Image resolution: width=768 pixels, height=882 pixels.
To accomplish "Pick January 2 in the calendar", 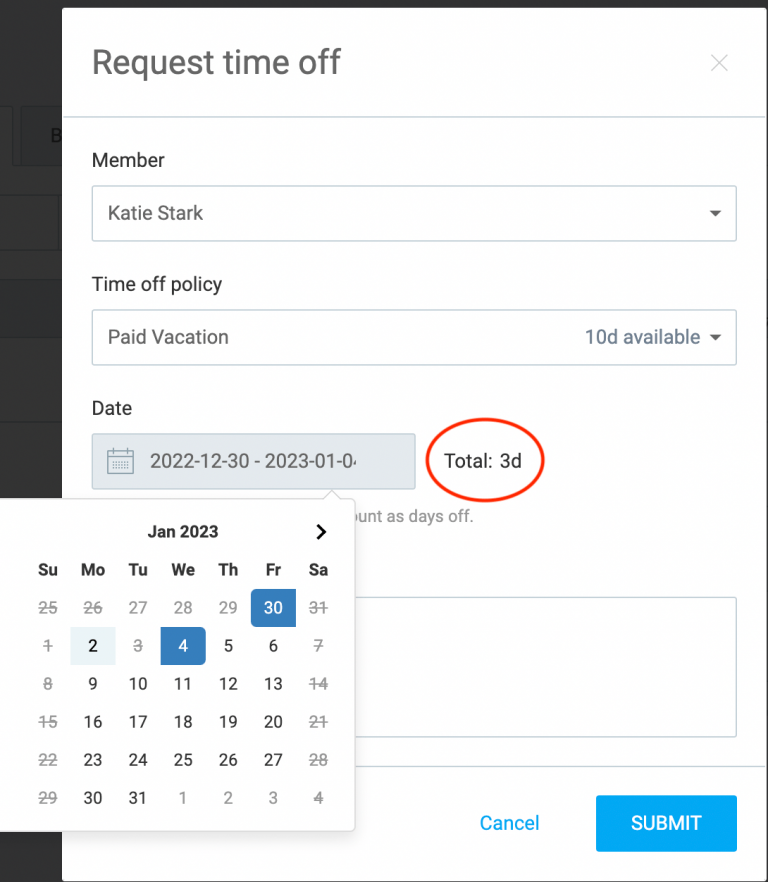I will click(92, 645).
